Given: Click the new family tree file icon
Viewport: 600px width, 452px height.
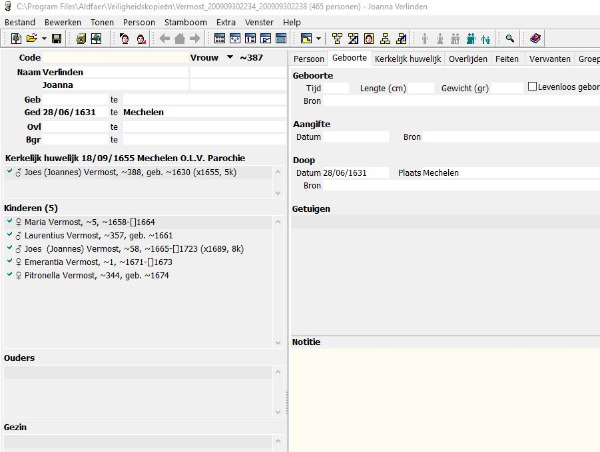Looking at the screenshot, I should coord(14,38).
